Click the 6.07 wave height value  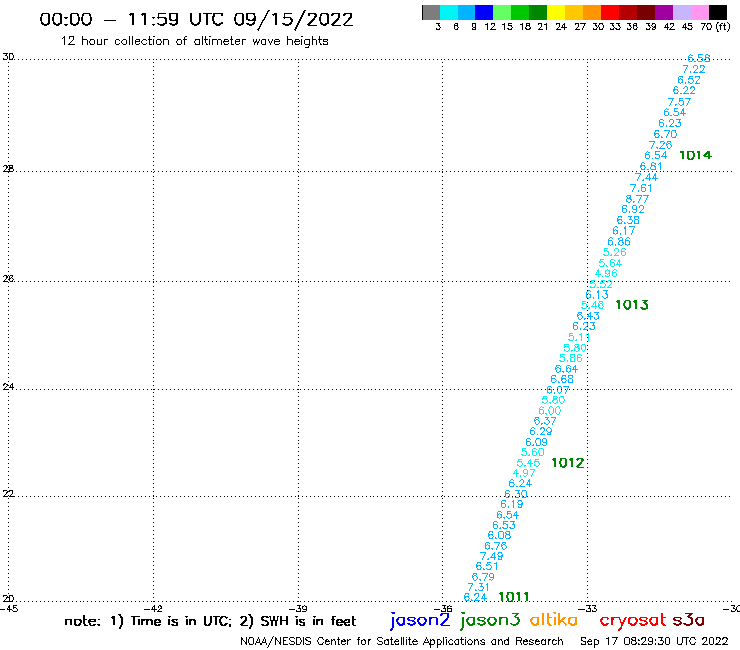coord(557,390)
